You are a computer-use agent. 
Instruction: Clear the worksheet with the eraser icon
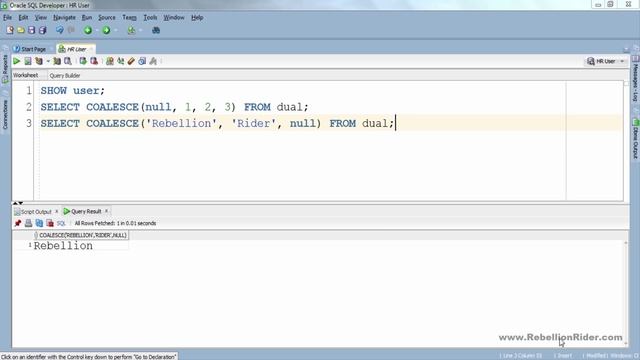point(131,61)
